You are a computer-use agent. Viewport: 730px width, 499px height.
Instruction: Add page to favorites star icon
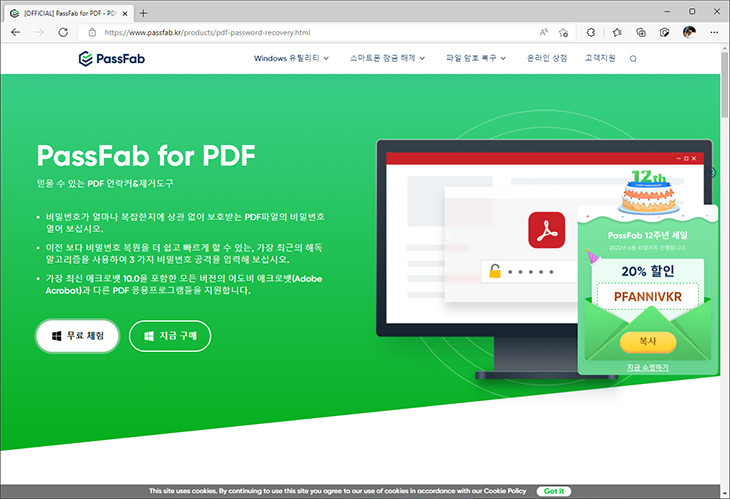point(563,32)
